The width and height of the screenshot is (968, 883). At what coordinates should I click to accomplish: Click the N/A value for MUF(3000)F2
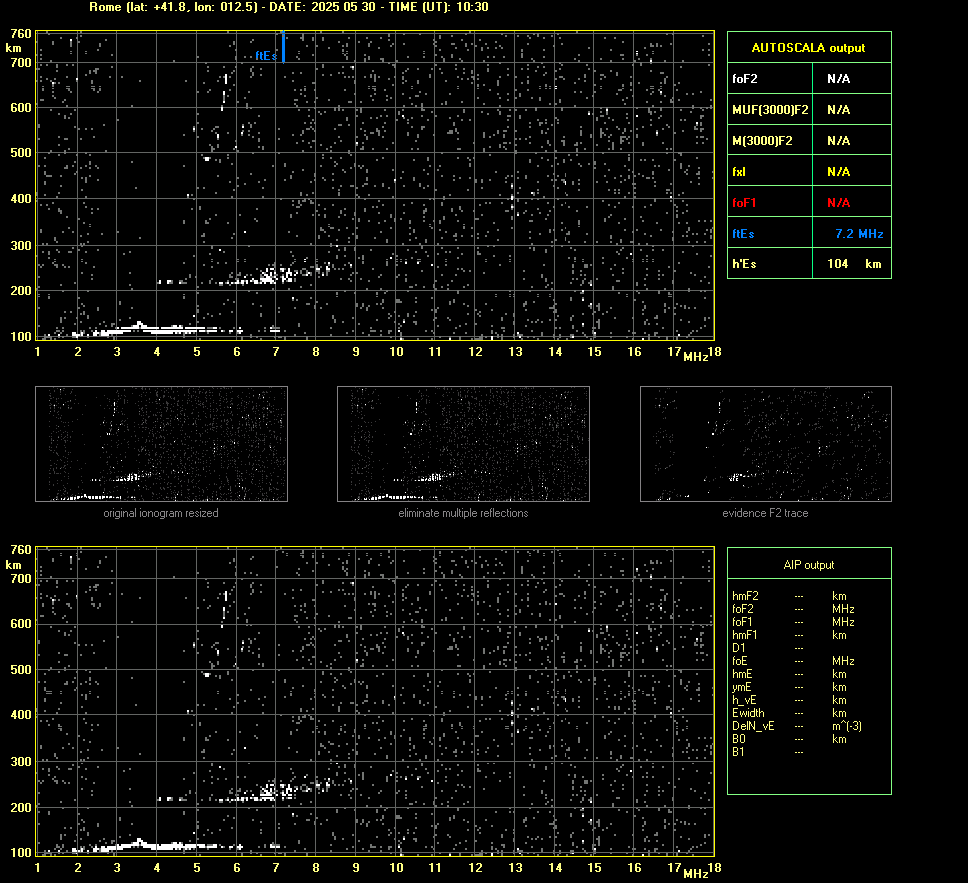click(x=838, y=110)
